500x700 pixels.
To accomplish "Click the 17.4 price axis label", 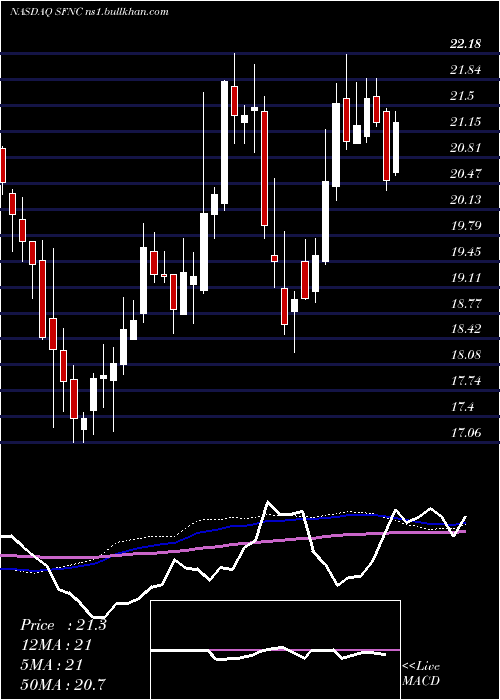I will (462, 407).
